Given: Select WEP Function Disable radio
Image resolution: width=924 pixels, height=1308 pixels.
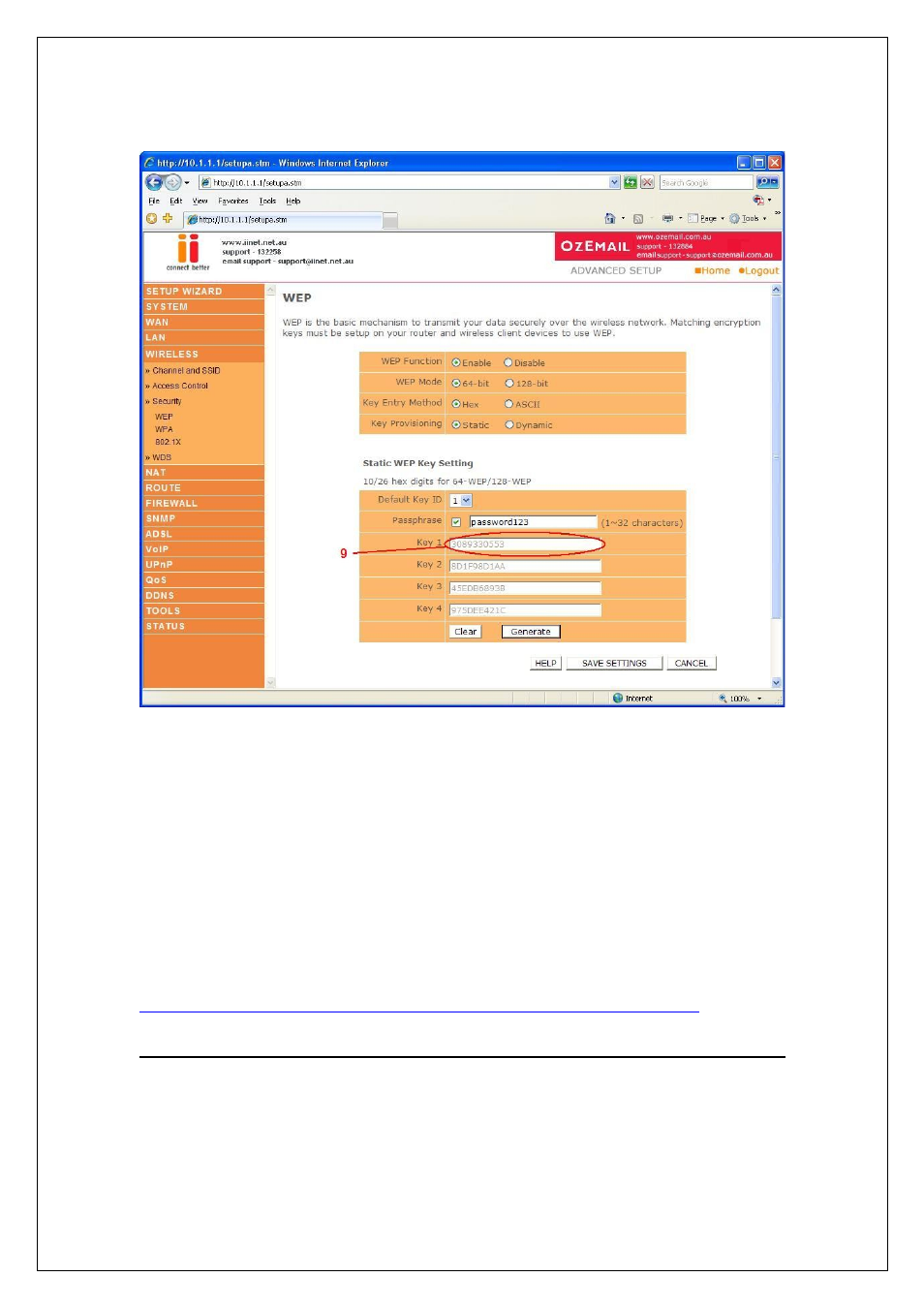Looking at the screenshot, I should [x=508, y=362].
